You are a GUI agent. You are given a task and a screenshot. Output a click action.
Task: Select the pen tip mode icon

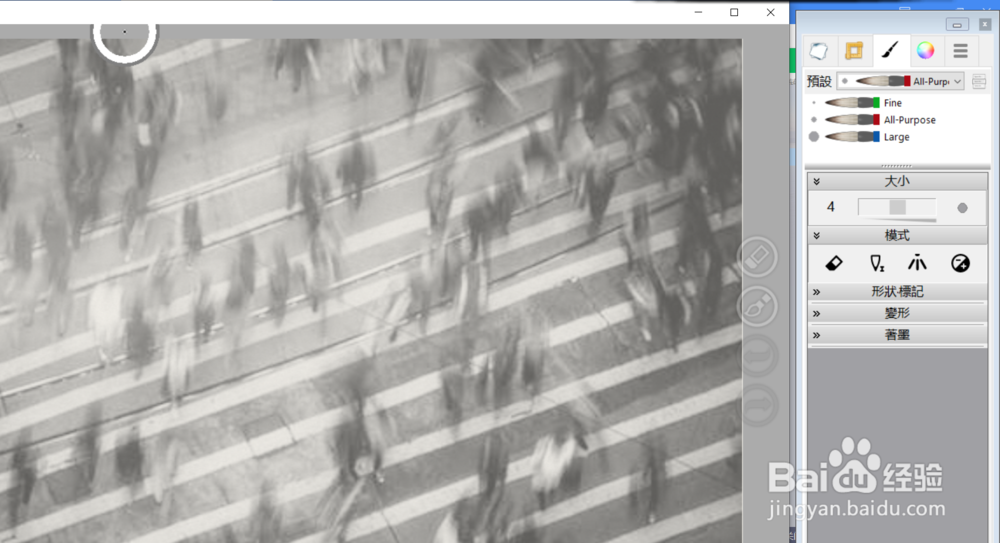(877, 263)
